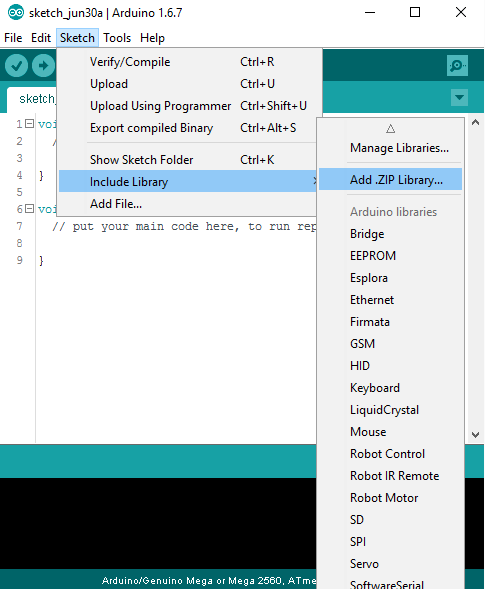The width and height of the screenshot is (485, 589).
Task: Minimize the Arduino window
Action: tap(370, 12)
